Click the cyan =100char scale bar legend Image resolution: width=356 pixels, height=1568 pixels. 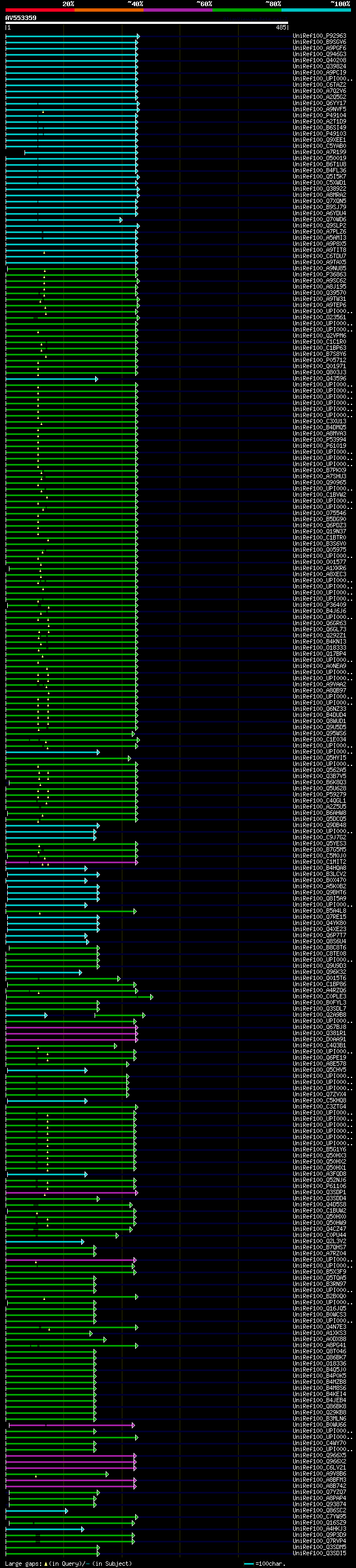pos(249,1563)
